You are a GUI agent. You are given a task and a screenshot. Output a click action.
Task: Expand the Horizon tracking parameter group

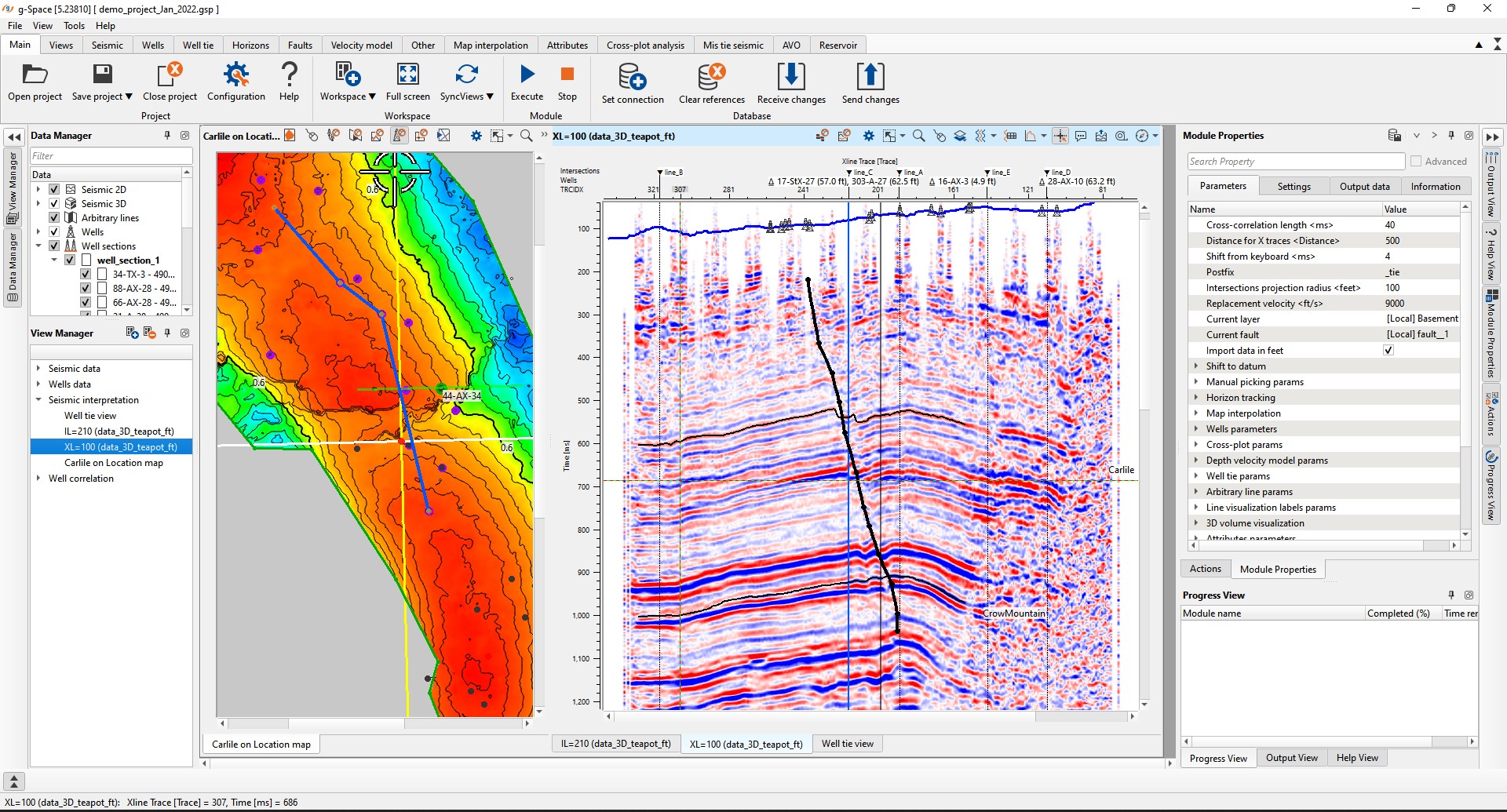click(x=1196, y=398)
